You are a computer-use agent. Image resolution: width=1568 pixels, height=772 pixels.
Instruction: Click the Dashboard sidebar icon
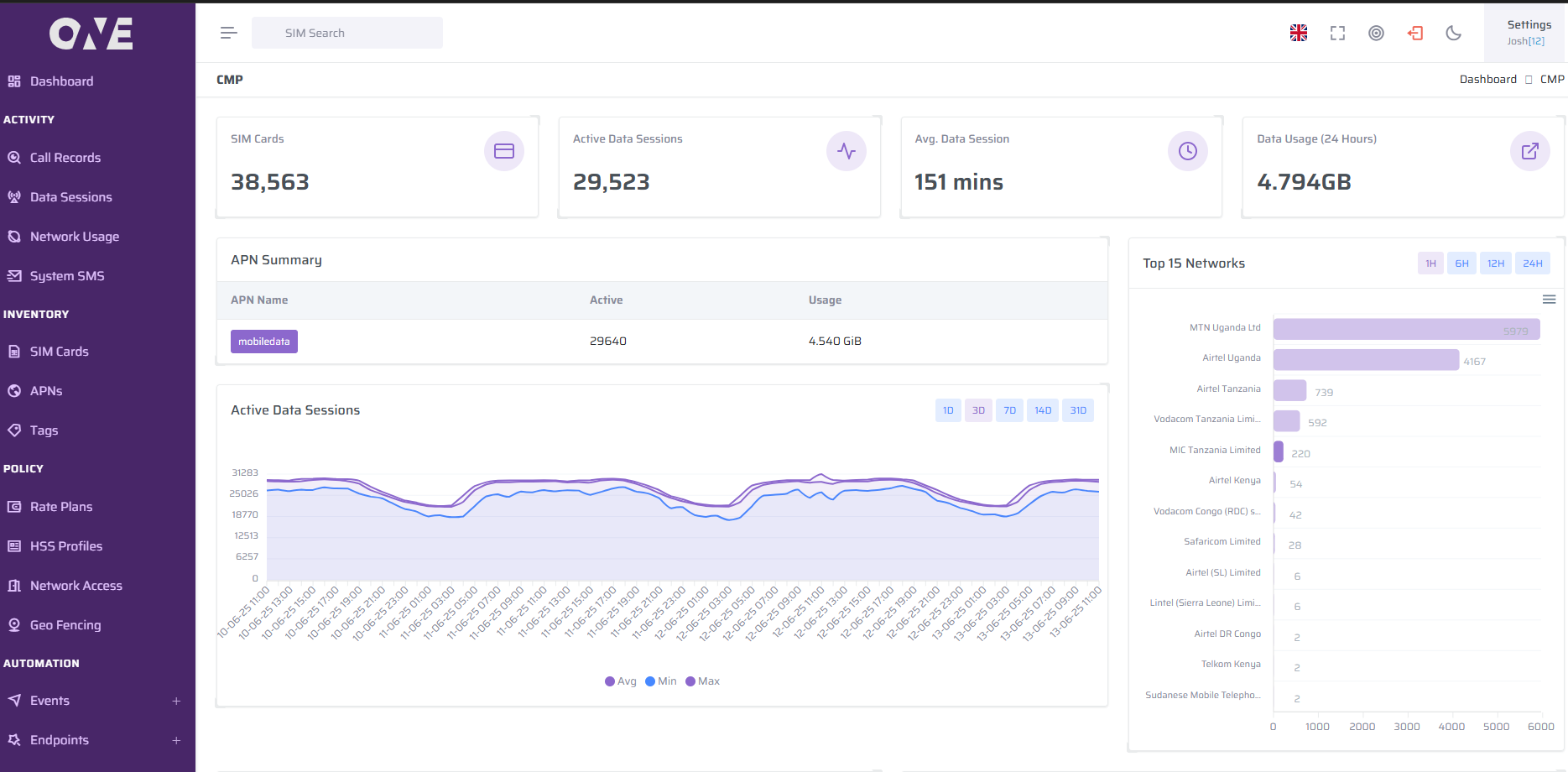click(14, 81)
